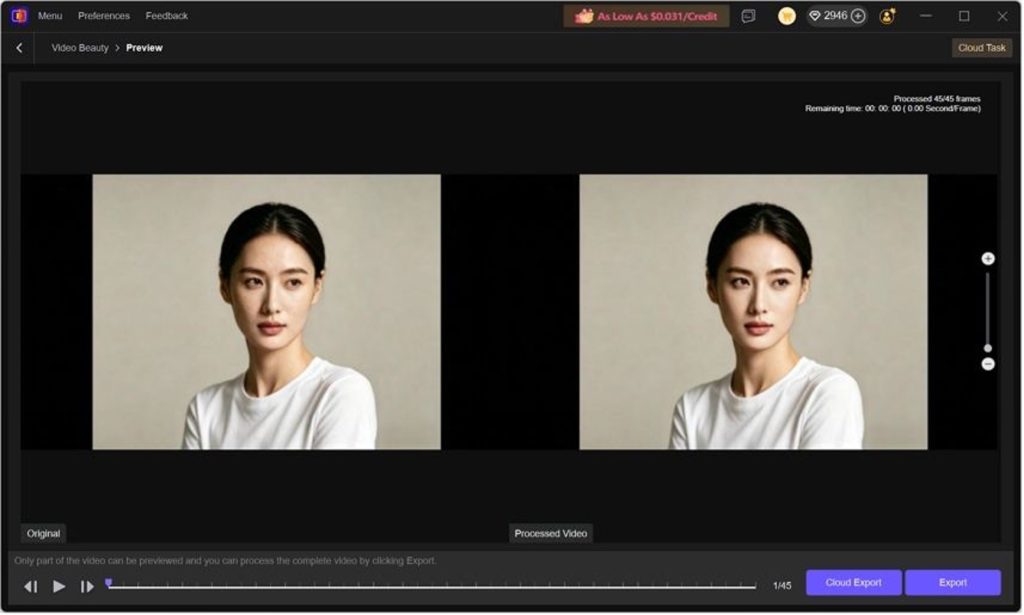Image resolution: width=1024 pixels, height=615 pixels.
Task: Play the preview video
Action: point(59,587)
